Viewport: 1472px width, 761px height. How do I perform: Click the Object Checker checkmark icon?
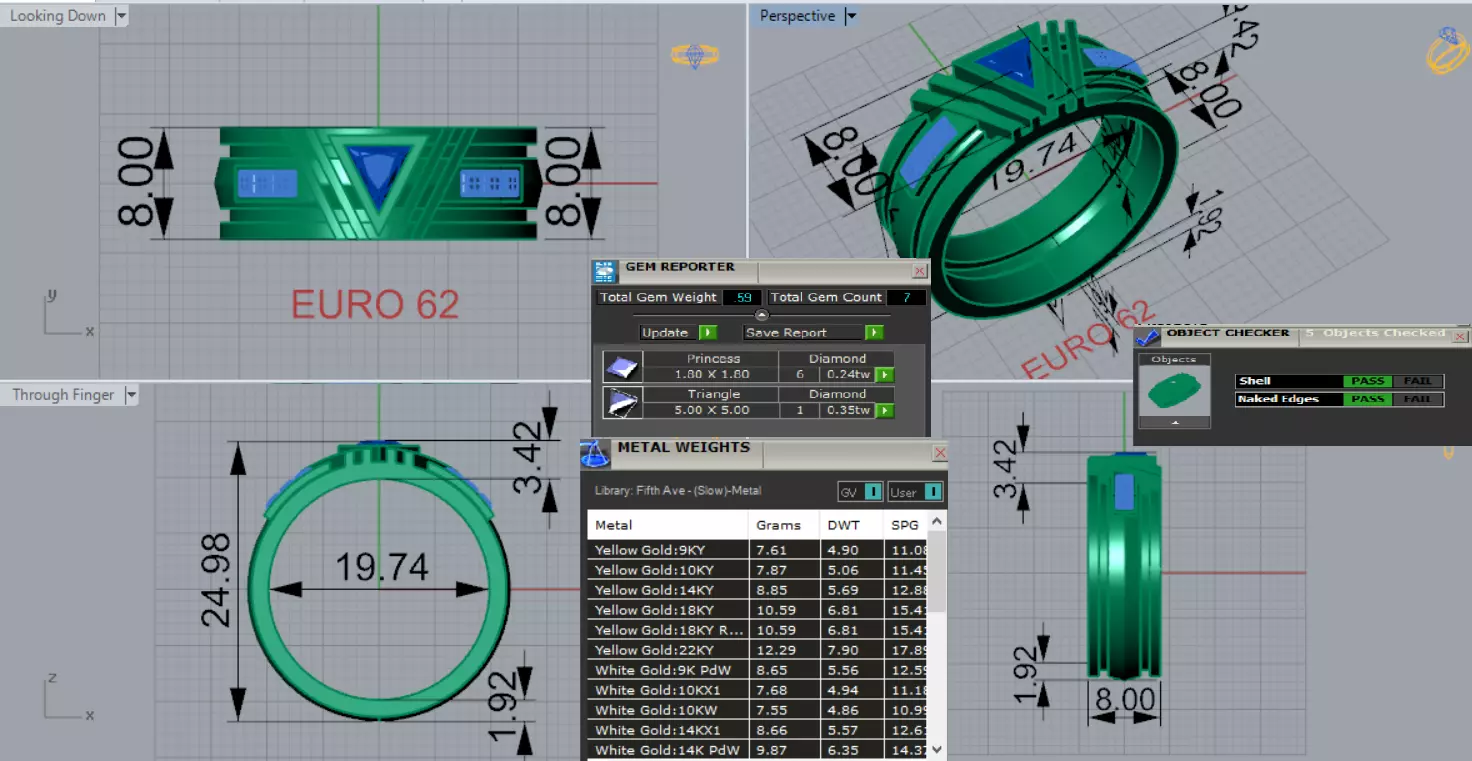pos(1148,336)
